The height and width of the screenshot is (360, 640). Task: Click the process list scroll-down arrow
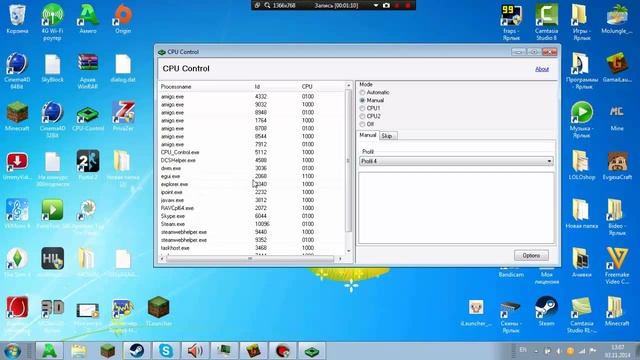click(348, 251)
